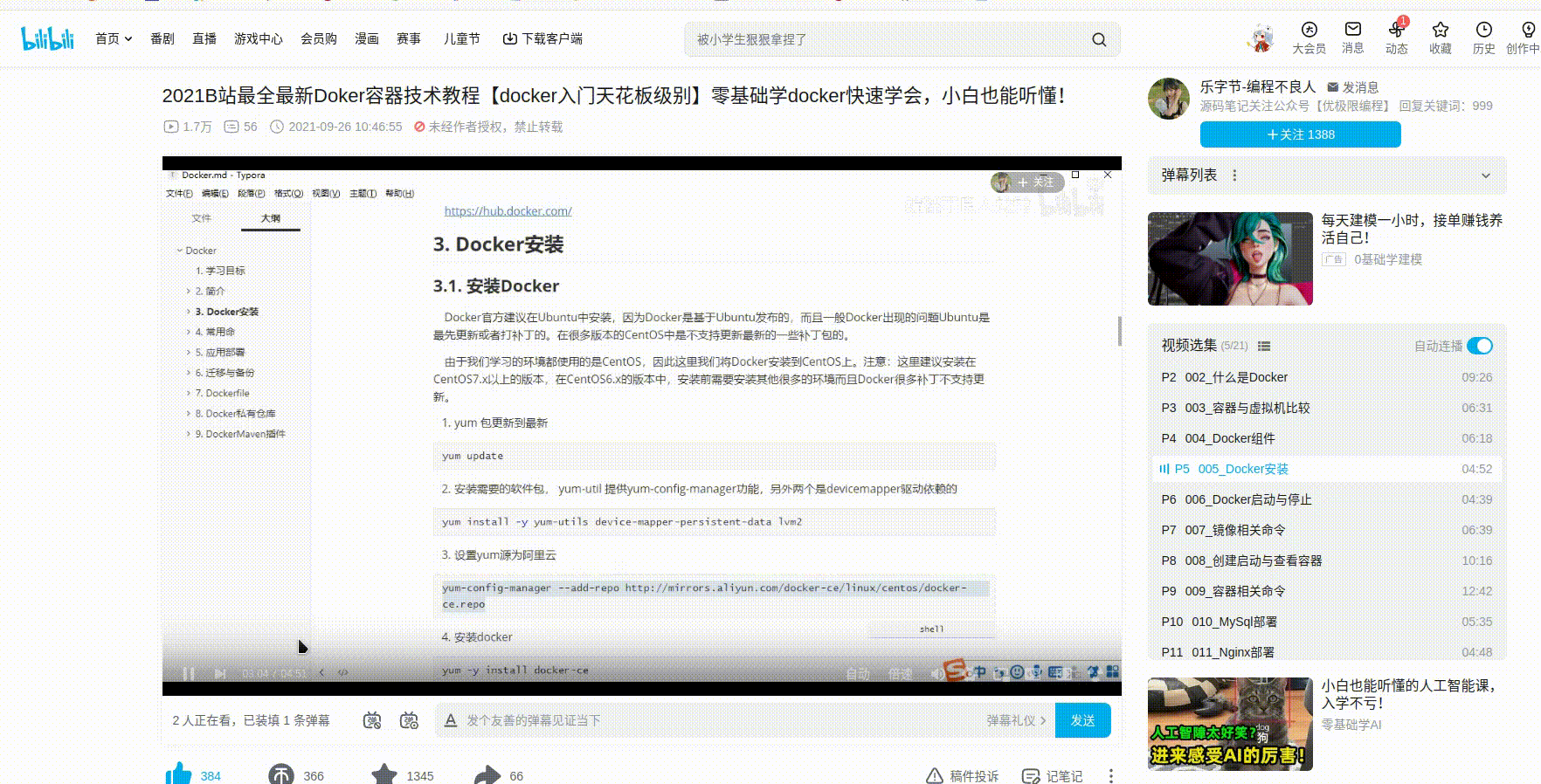Open 漫画 in top navigation
1541x784 pixels.
(x=367, y=38)
